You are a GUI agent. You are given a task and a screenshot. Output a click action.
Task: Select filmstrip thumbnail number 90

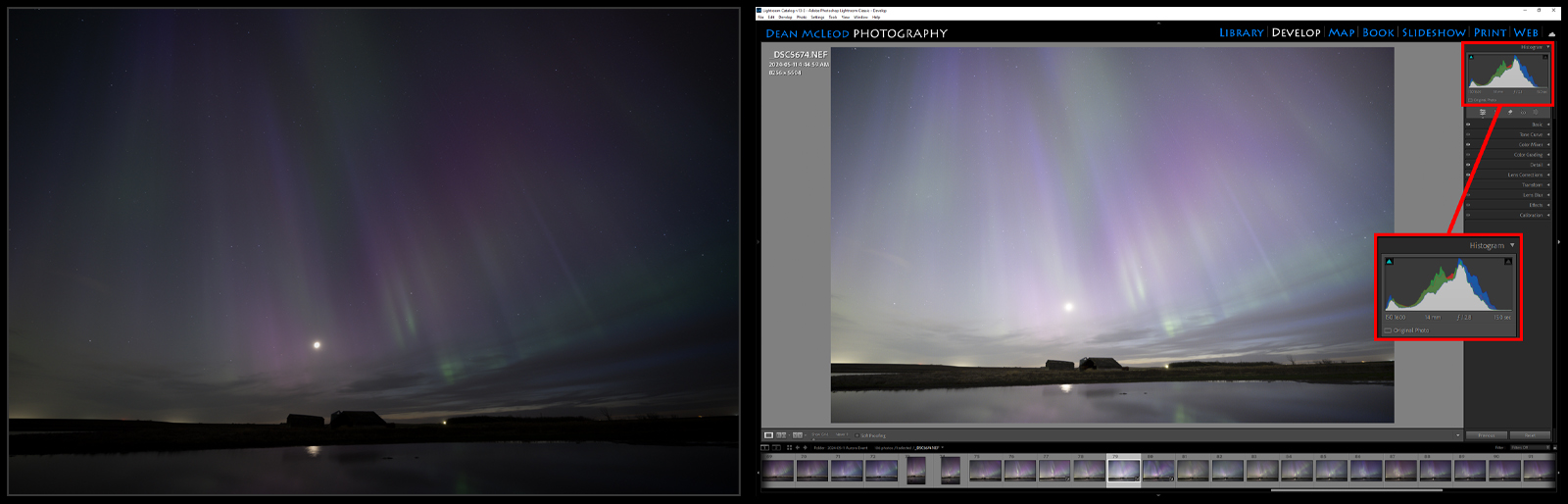pos(1504,471)
